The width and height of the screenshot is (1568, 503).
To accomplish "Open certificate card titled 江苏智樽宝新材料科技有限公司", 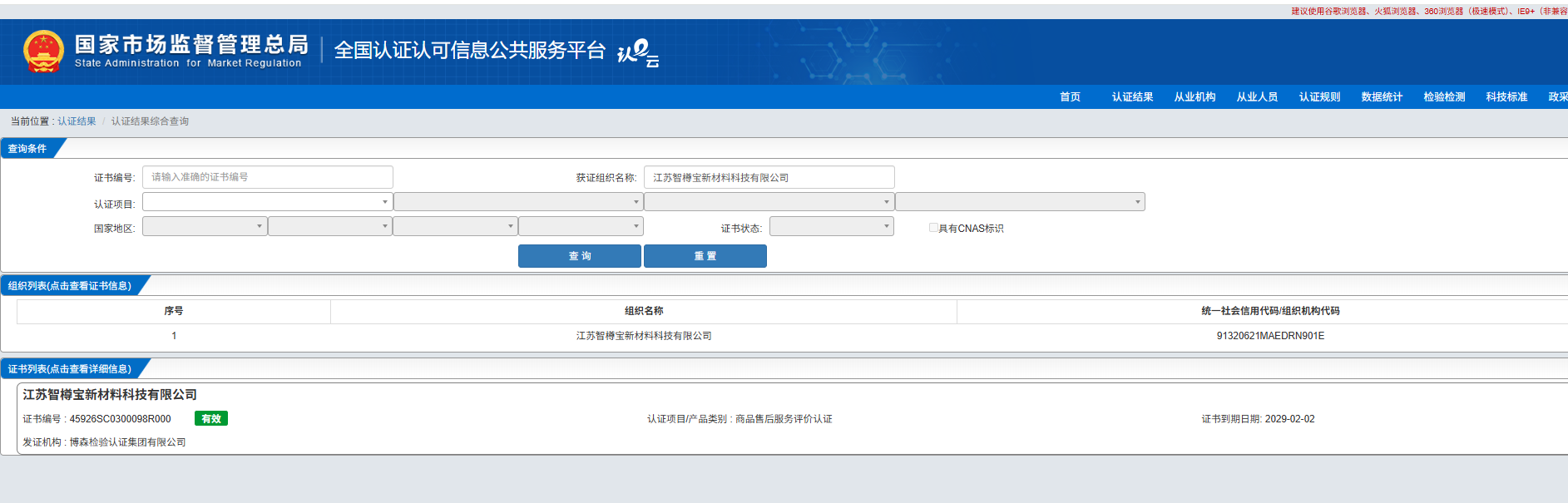I will point(110,395).
